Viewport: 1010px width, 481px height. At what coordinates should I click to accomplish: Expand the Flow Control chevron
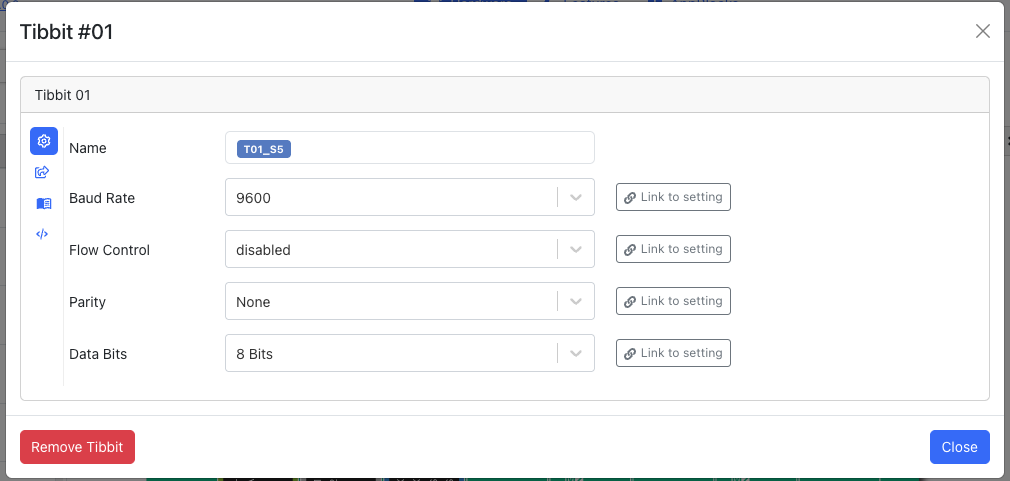point(576,249)
